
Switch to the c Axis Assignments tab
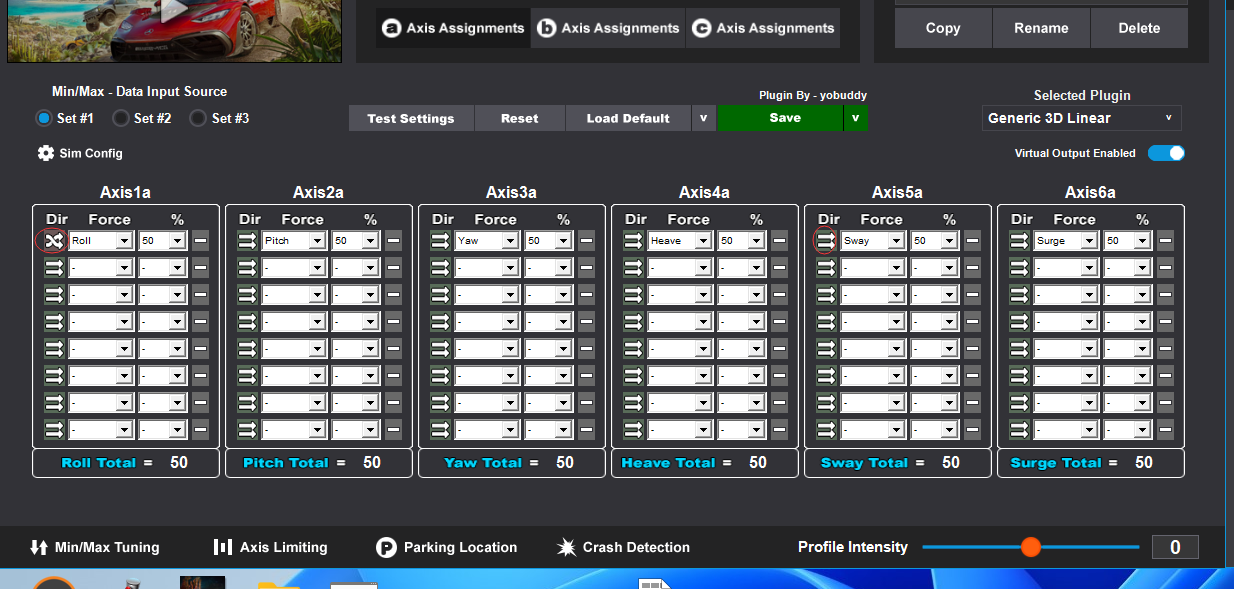click(x=763, y=28)
